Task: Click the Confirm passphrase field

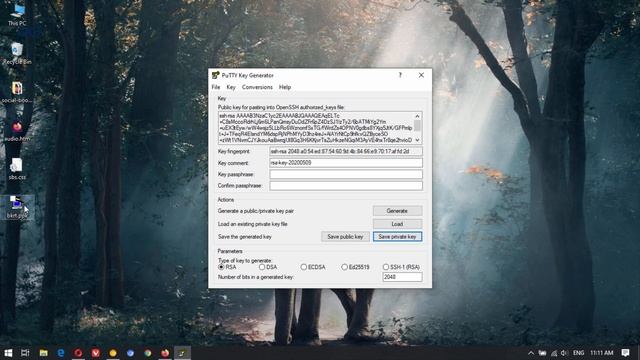Action: pos(346,185)
